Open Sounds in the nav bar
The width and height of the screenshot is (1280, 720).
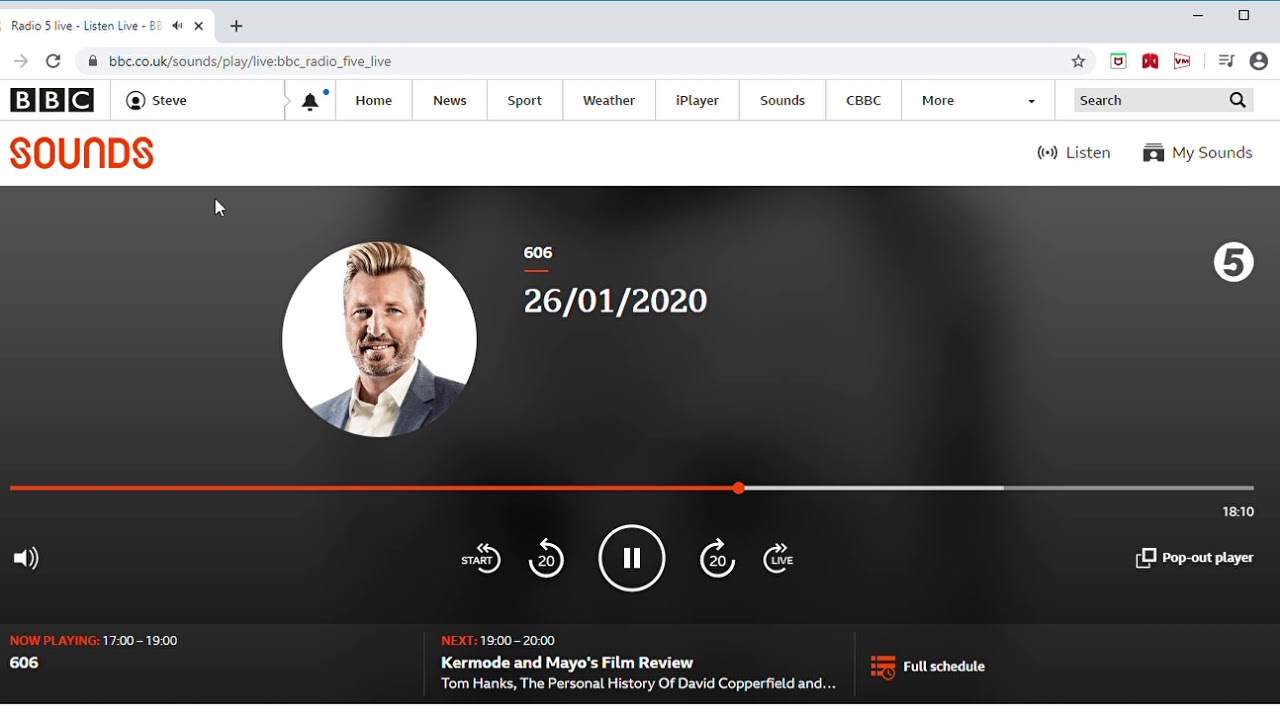click(783, 100)
